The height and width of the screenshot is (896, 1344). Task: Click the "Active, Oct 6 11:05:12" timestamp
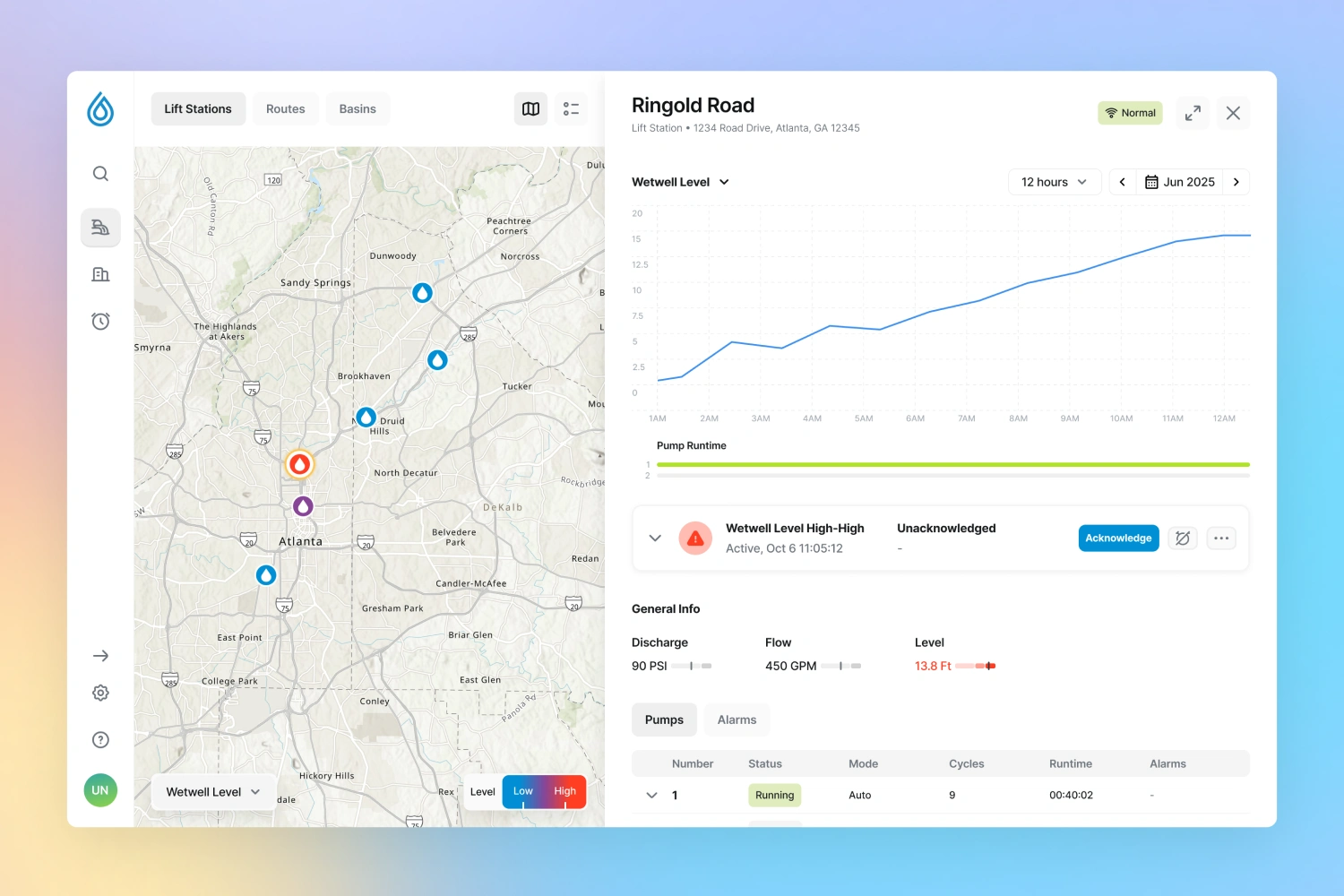[784, 548]
